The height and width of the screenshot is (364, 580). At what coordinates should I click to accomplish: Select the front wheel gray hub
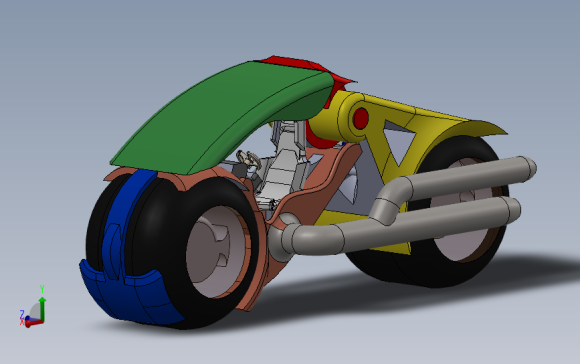pos(216,252)
